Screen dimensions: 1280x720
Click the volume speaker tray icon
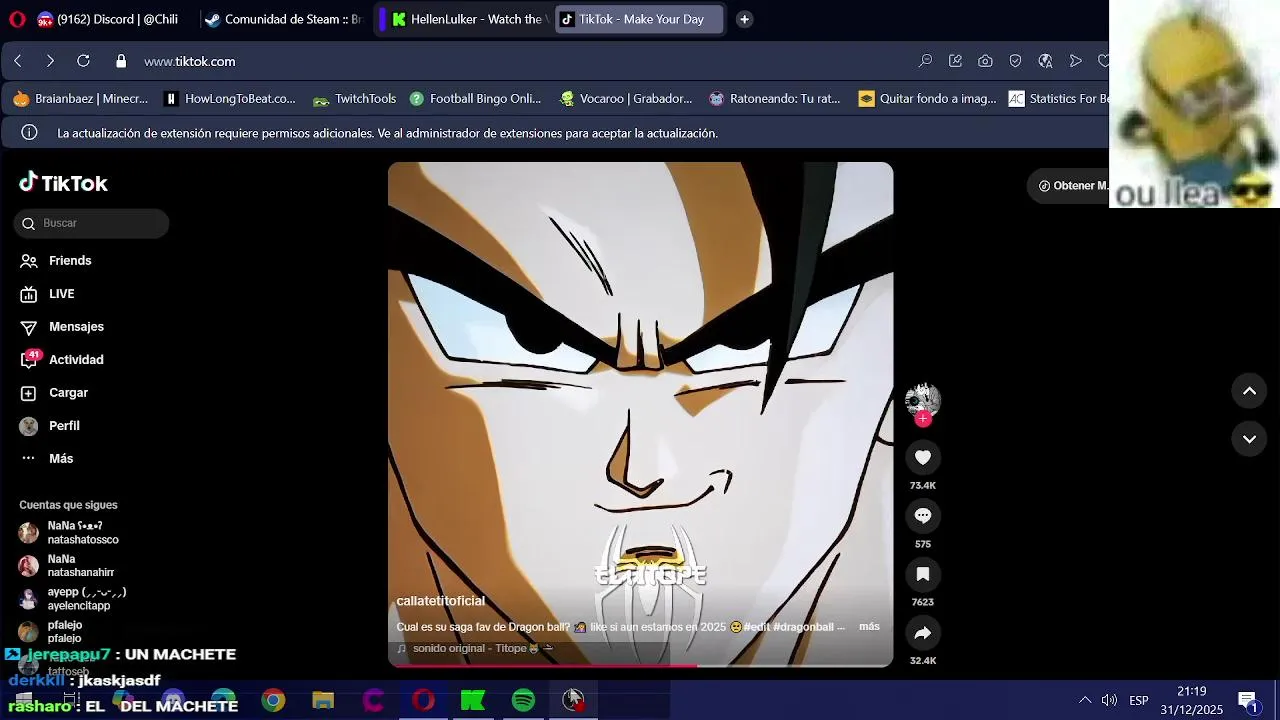(x=1109, y=700)
